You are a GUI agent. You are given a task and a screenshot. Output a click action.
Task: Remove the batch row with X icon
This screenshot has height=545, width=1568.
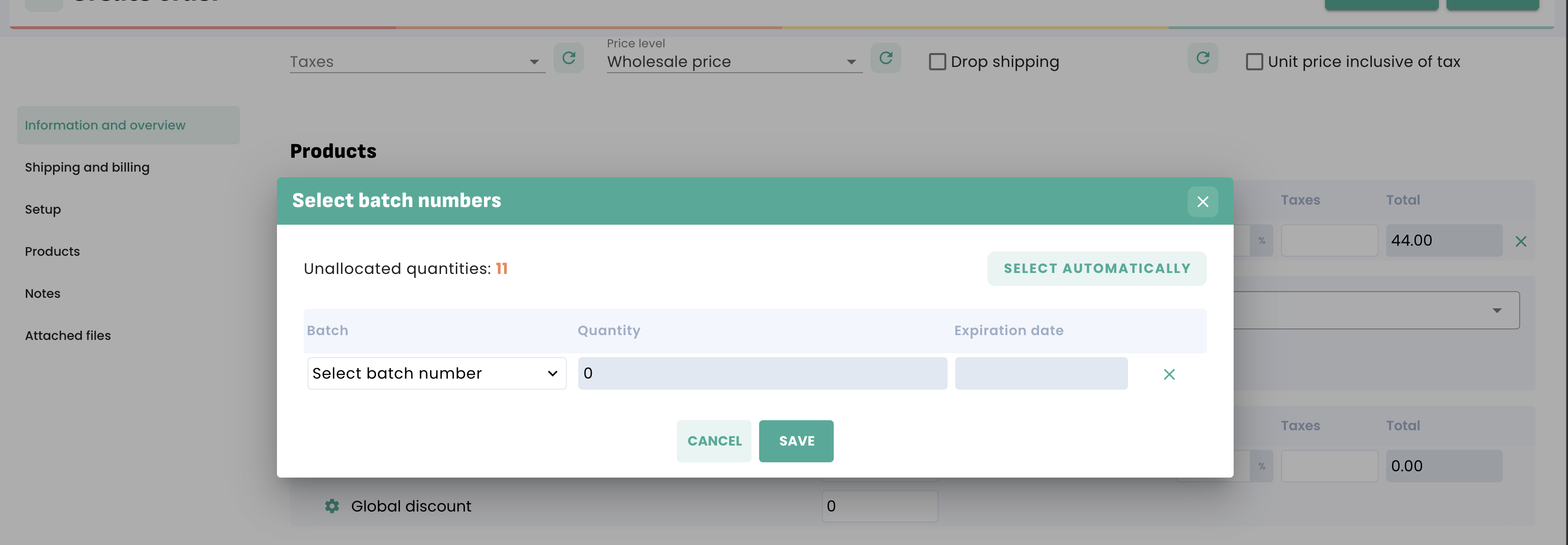(1169, 374)
